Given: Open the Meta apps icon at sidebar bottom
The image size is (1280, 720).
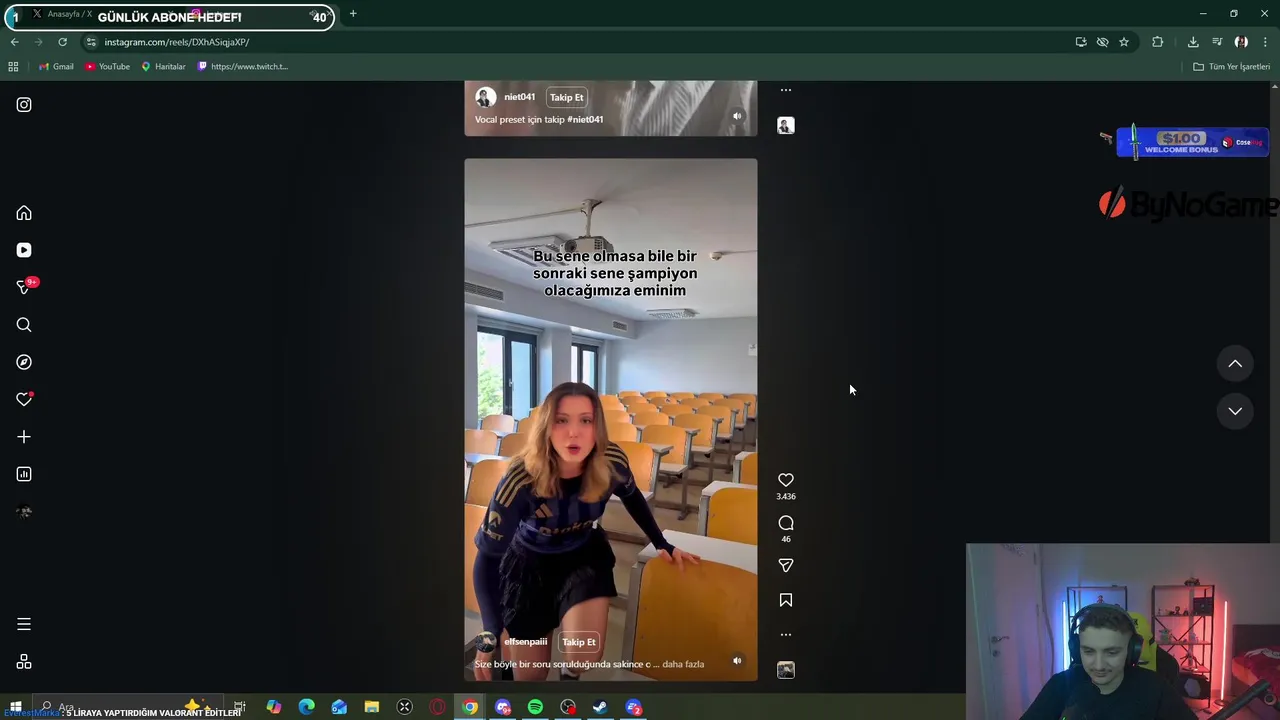Looking at the screenshot, I should [x=24, y=662].
